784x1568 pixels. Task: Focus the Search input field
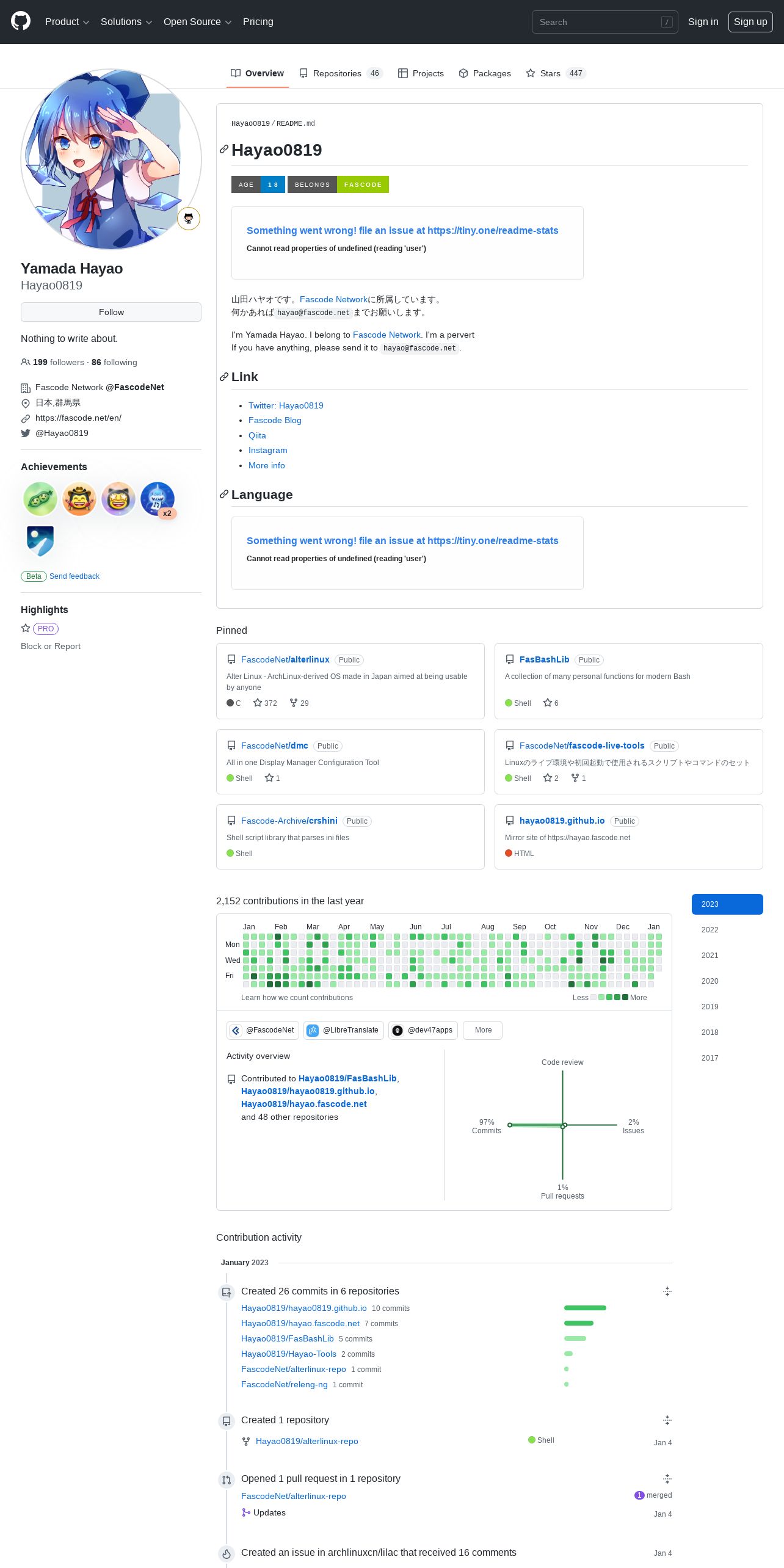(x=604, y=22)
